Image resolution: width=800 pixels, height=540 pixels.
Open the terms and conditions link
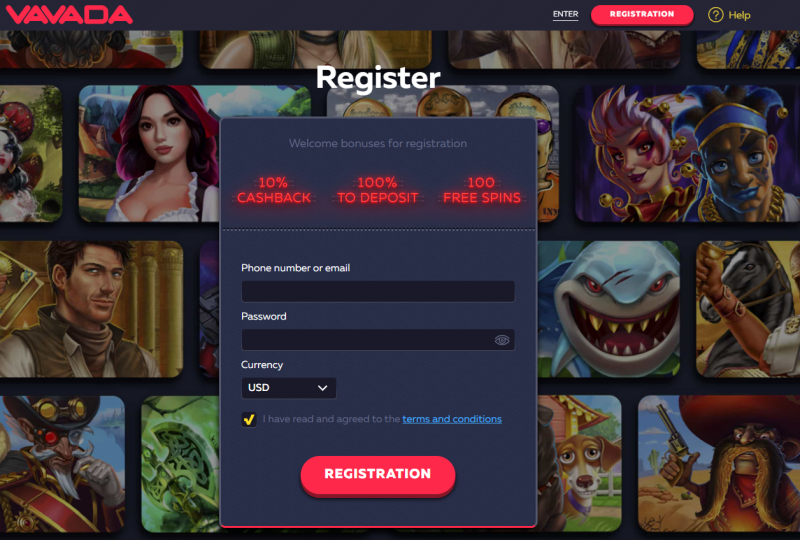click(x=452, y=419)
